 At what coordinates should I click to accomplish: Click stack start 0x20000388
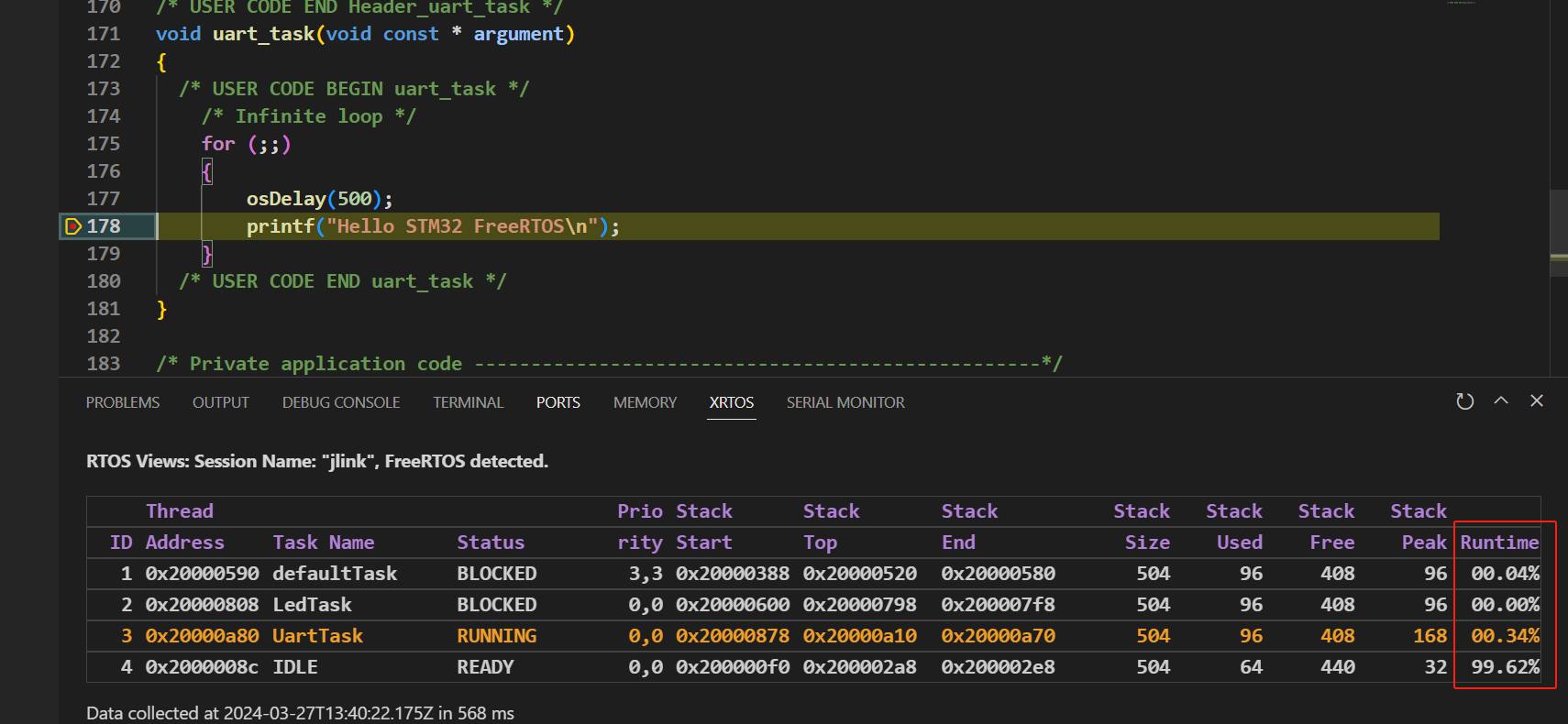[733, 574]
